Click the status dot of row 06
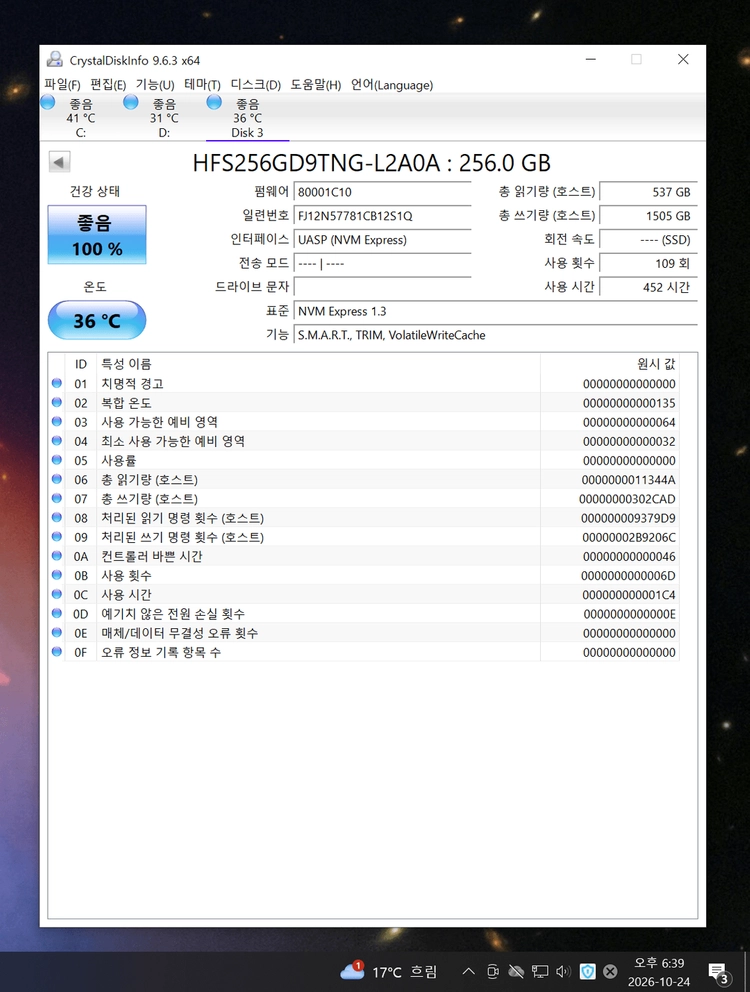The image size is (750, 992). [57, 479]
